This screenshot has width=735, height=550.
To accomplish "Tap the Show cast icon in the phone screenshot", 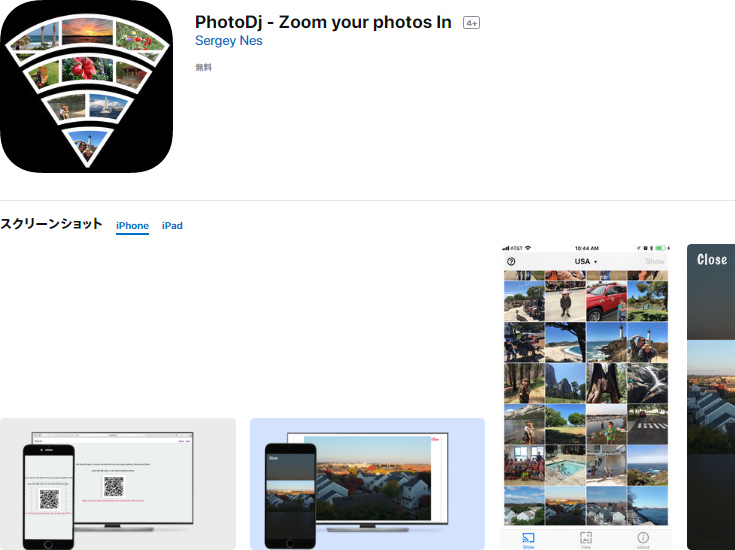I will point(528,537).
